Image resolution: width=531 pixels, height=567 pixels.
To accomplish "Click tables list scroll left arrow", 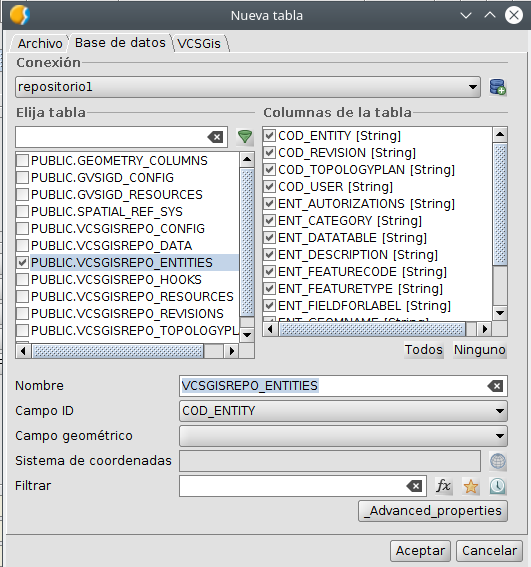I will coord(24,351).
